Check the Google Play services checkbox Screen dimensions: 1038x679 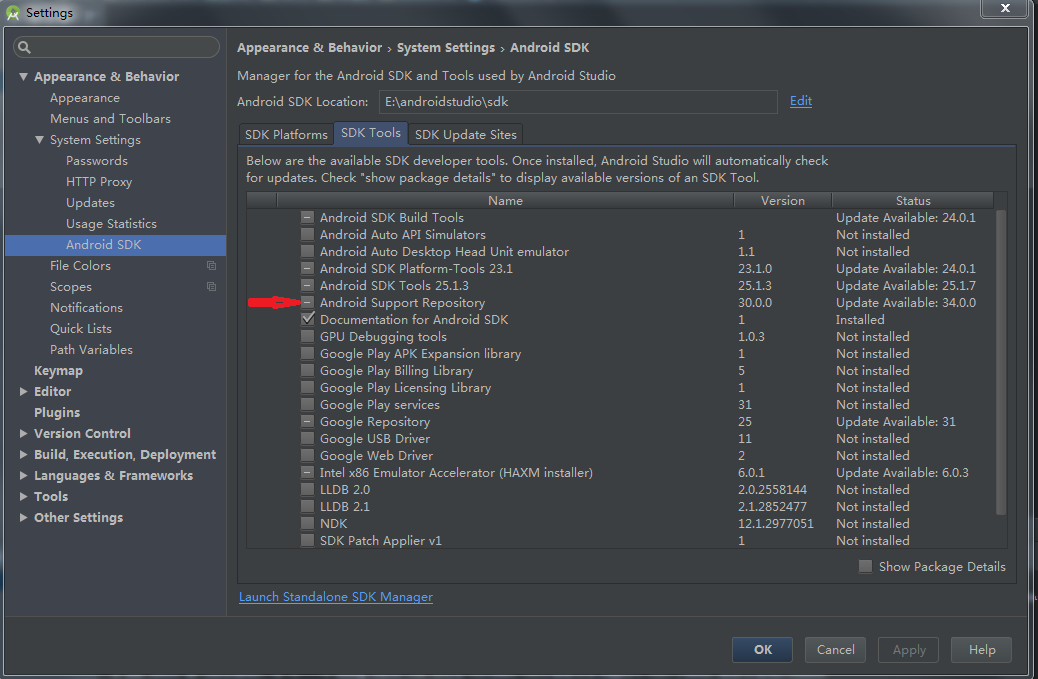click(x=308, y=405)
